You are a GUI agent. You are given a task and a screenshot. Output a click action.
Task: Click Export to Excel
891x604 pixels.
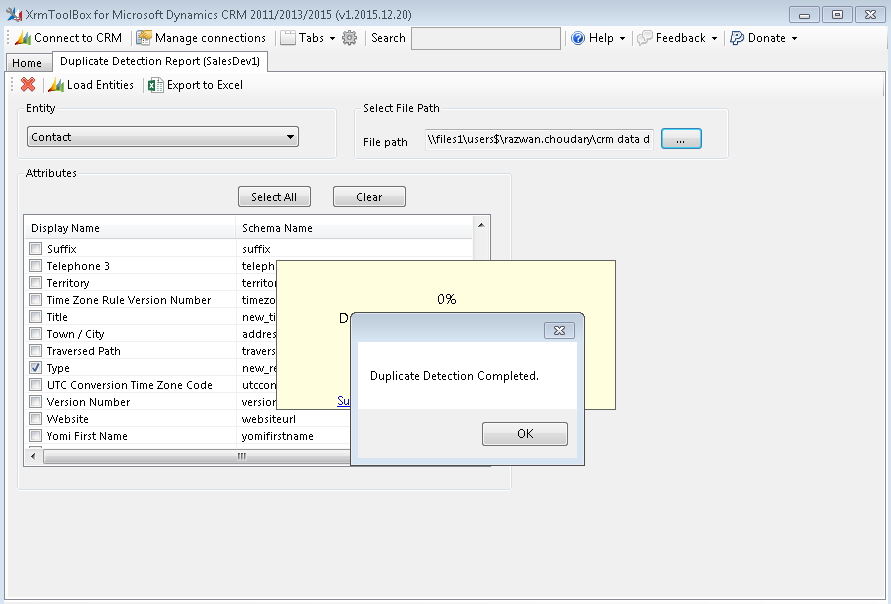[195, 85]
